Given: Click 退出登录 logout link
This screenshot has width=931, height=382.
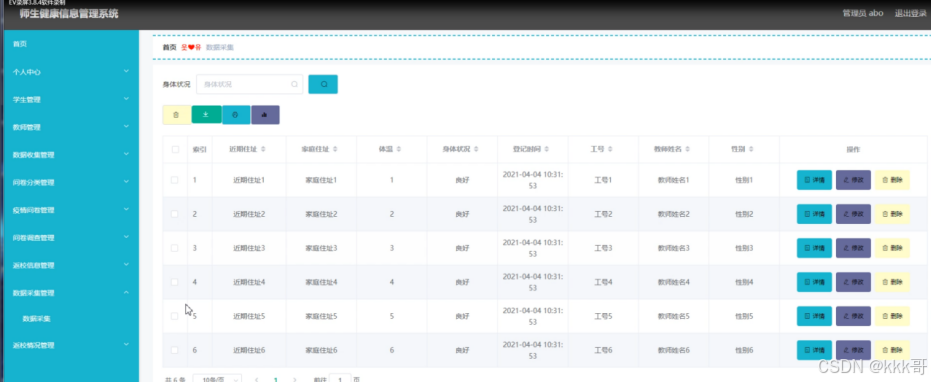Looking at the screenshot, I should (911, 13).
